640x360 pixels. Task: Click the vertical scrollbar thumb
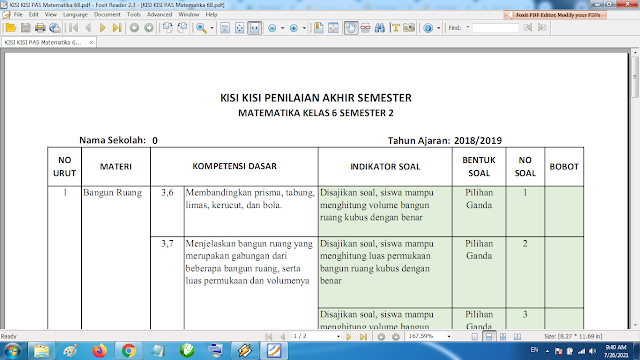coord(635,77)
